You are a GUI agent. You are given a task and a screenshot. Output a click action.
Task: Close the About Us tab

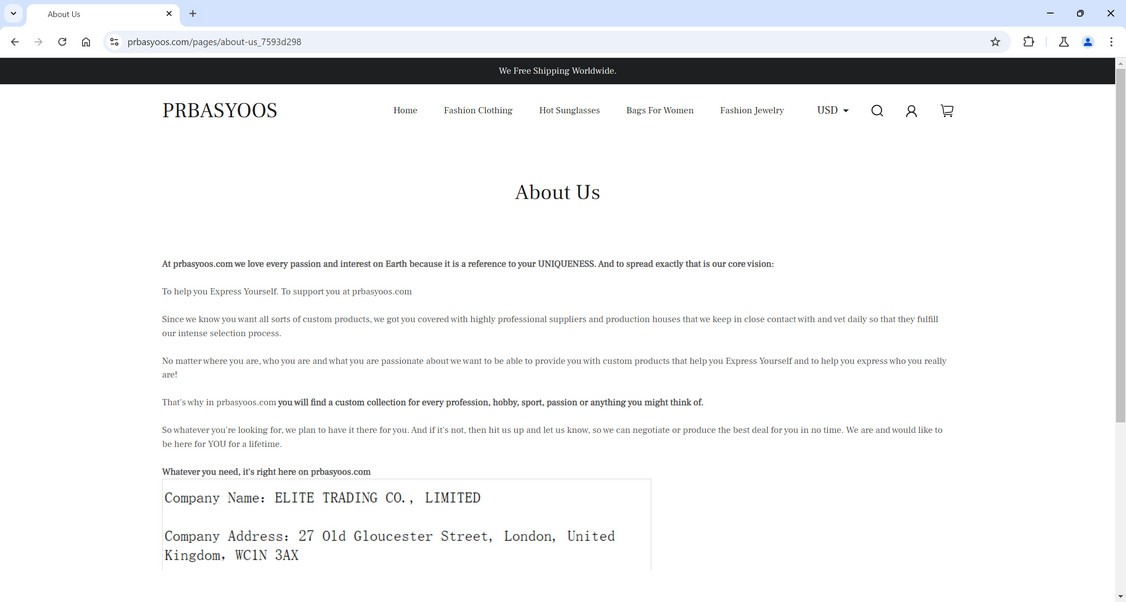[x=169, y=14]
